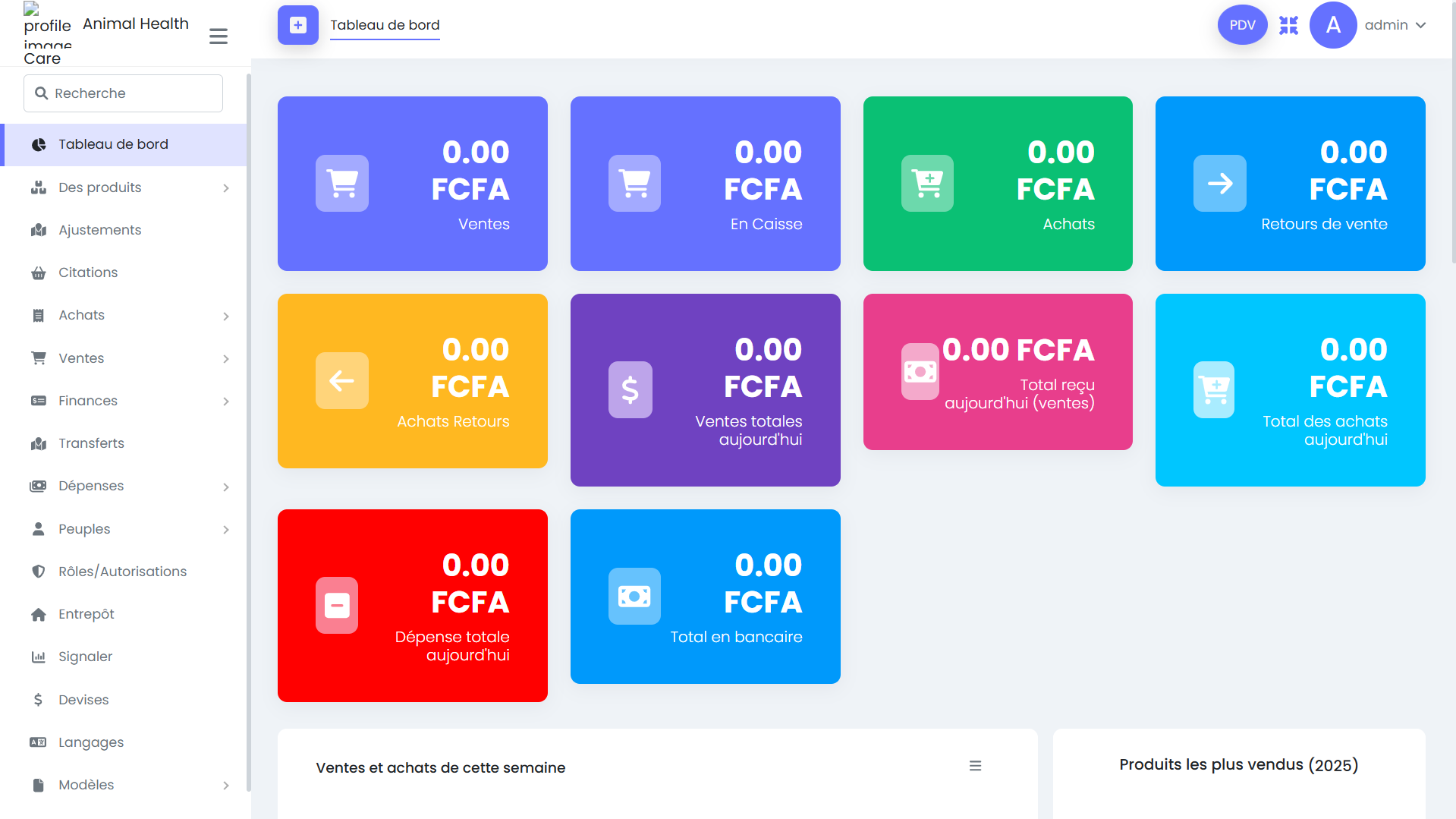Screen dimensions: 1456x819
Task: Toggle the sidebar with hamburger menu
Action: pyautogui.click(x=219, y=36)
